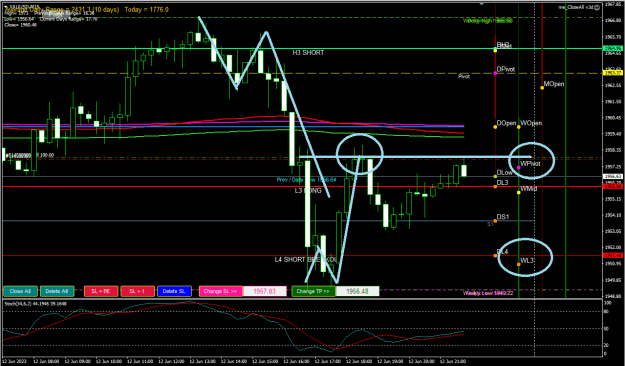
Task: Select the WL3 orange dot marker
Action: (519, 264)
